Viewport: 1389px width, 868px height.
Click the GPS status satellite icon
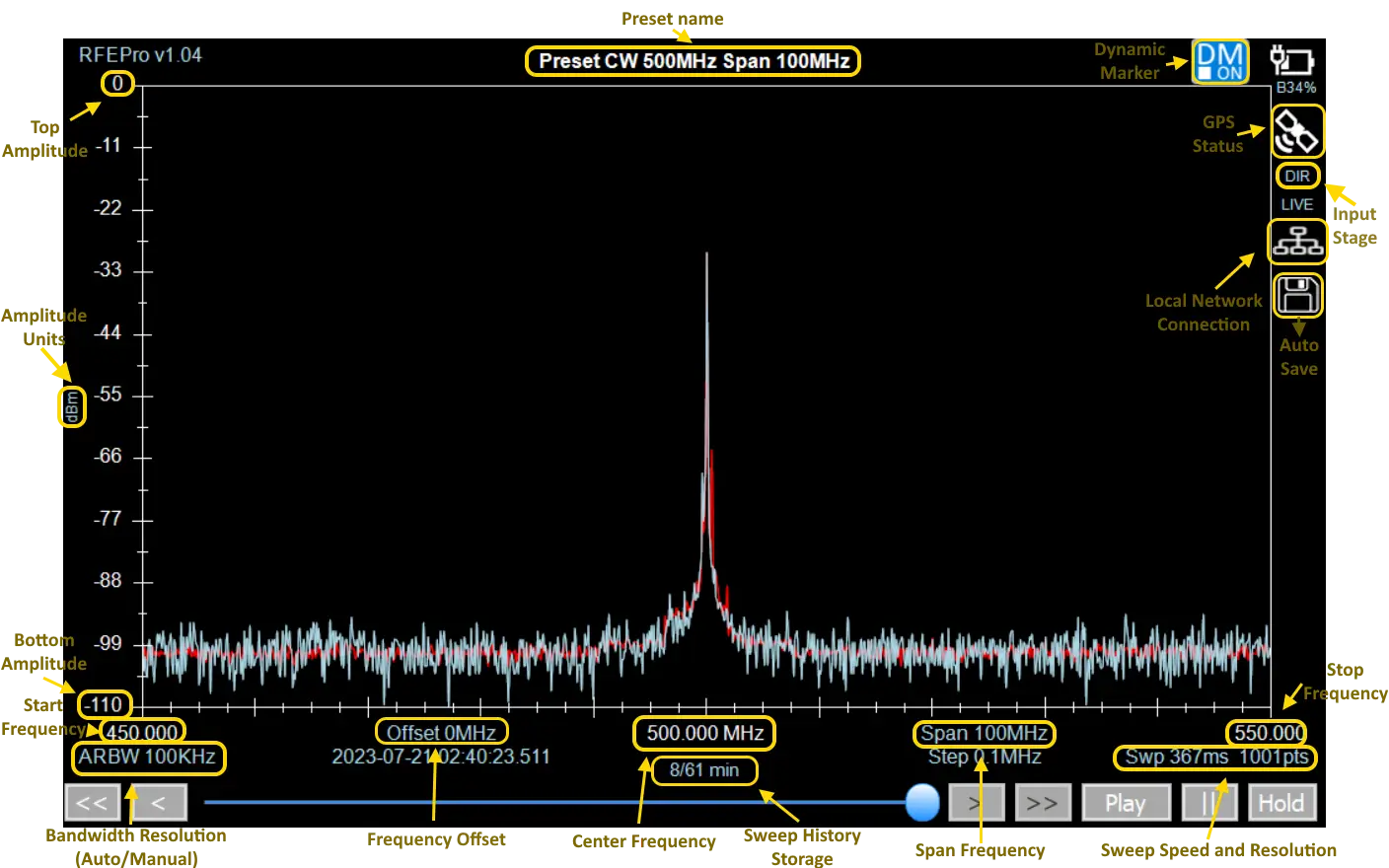point(1296,132)
